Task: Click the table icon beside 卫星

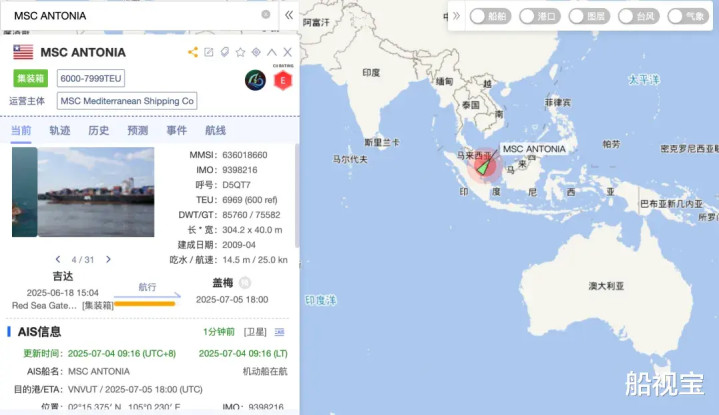Action: tap(279, 332)
